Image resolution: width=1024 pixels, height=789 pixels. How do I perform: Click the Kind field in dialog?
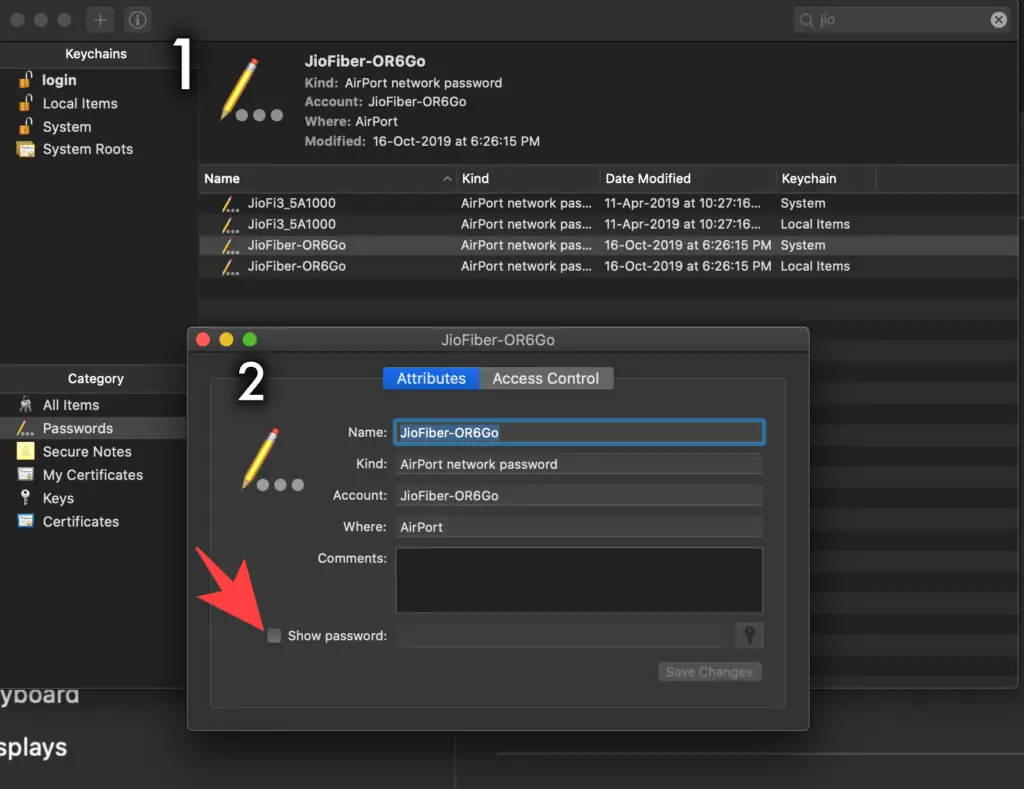tap(579, 464)
